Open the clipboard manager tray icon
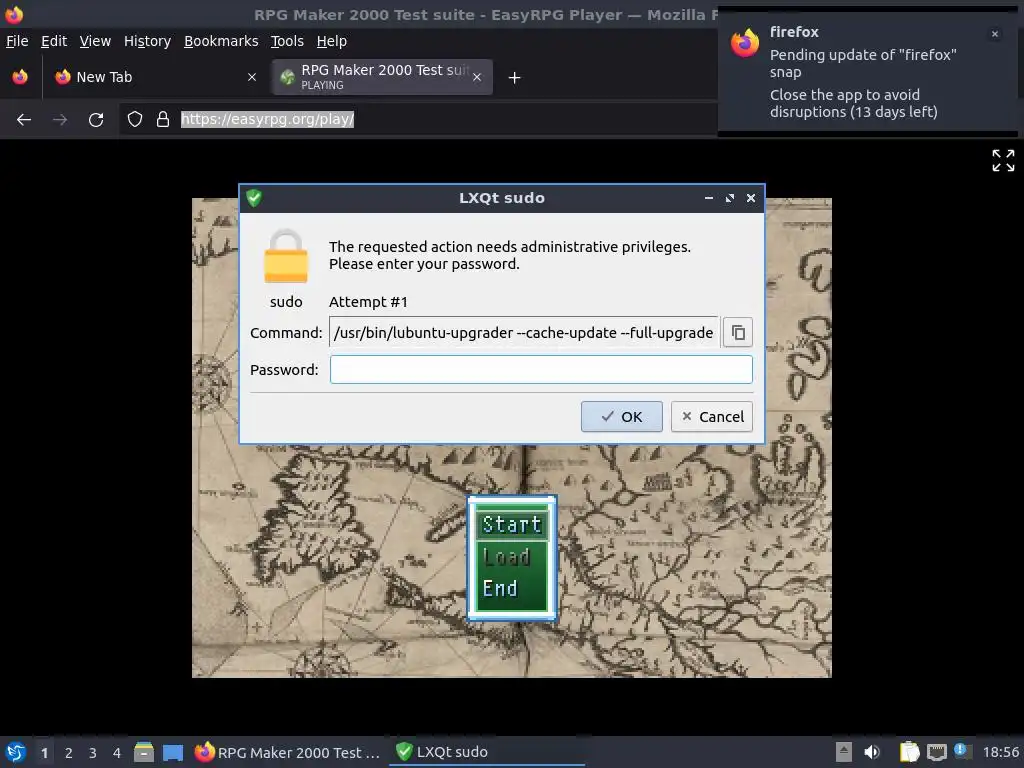Image resolution: width=1024 pixels, height=768 pixels. pyautogui.click(x=909, y=752)
